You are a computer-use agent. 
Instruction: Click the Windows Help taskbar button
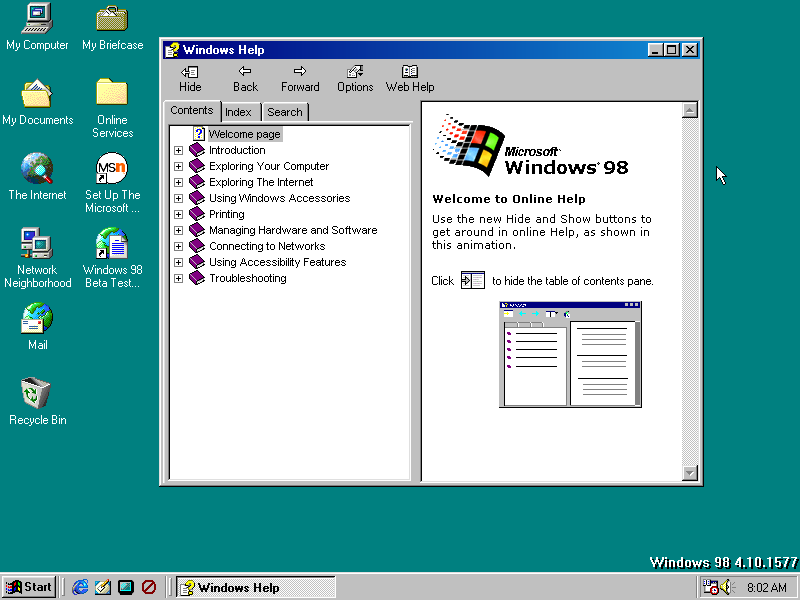[256, 587]
